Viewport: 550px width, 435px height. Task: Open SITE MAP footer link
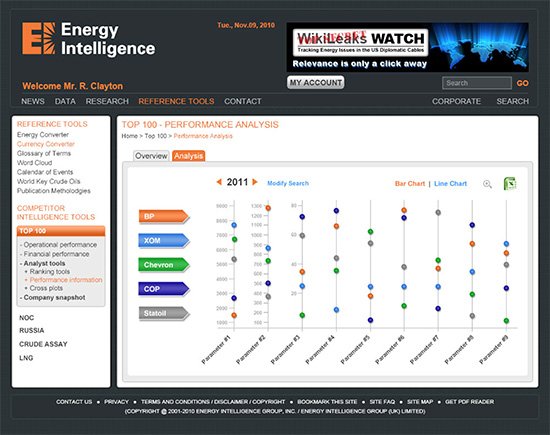tap(420, 402)
